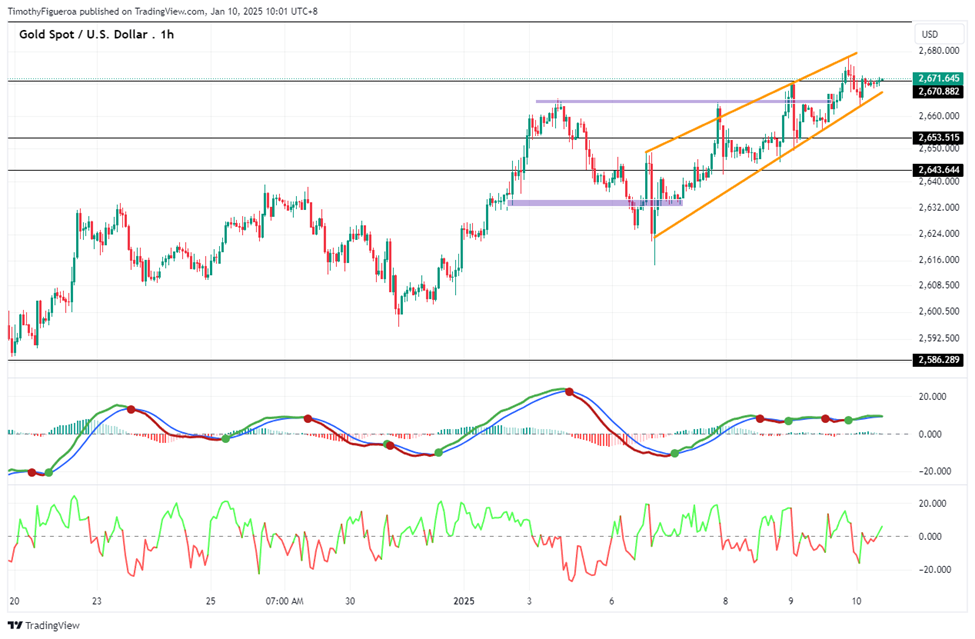Select the 2,653.515 horizontal line price label
The height and width of the screenshot is (639, 975).
coord(939,137)
